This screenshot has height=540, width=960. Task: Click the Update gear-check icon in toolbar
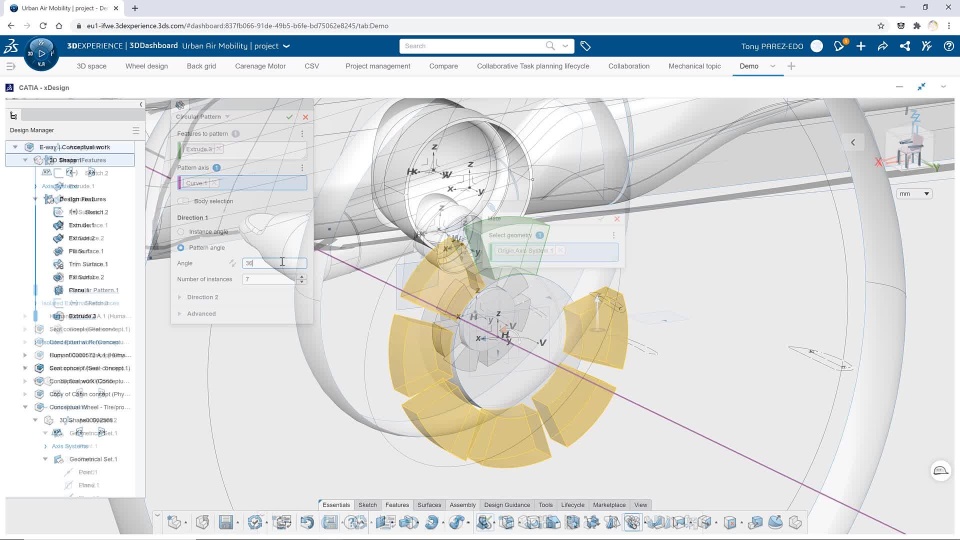coord(255,522)
